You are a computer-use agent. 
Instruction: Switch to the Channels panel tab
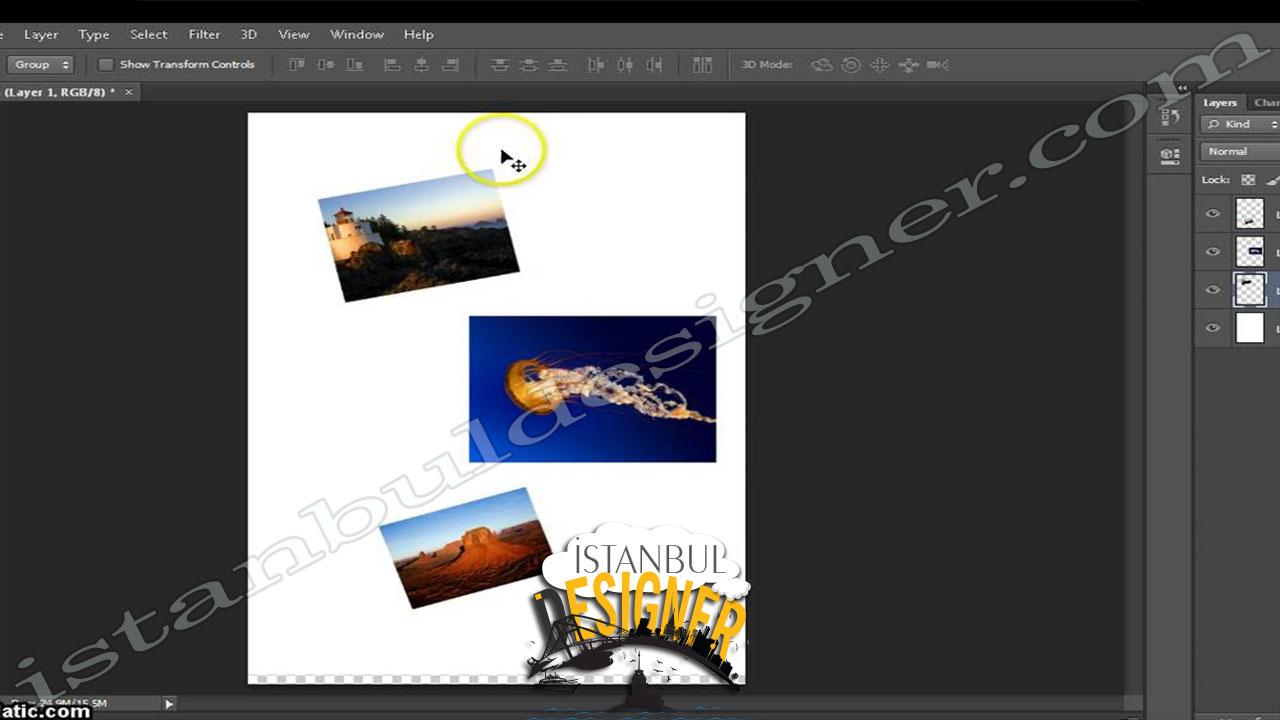click(x=1266, y=102)
